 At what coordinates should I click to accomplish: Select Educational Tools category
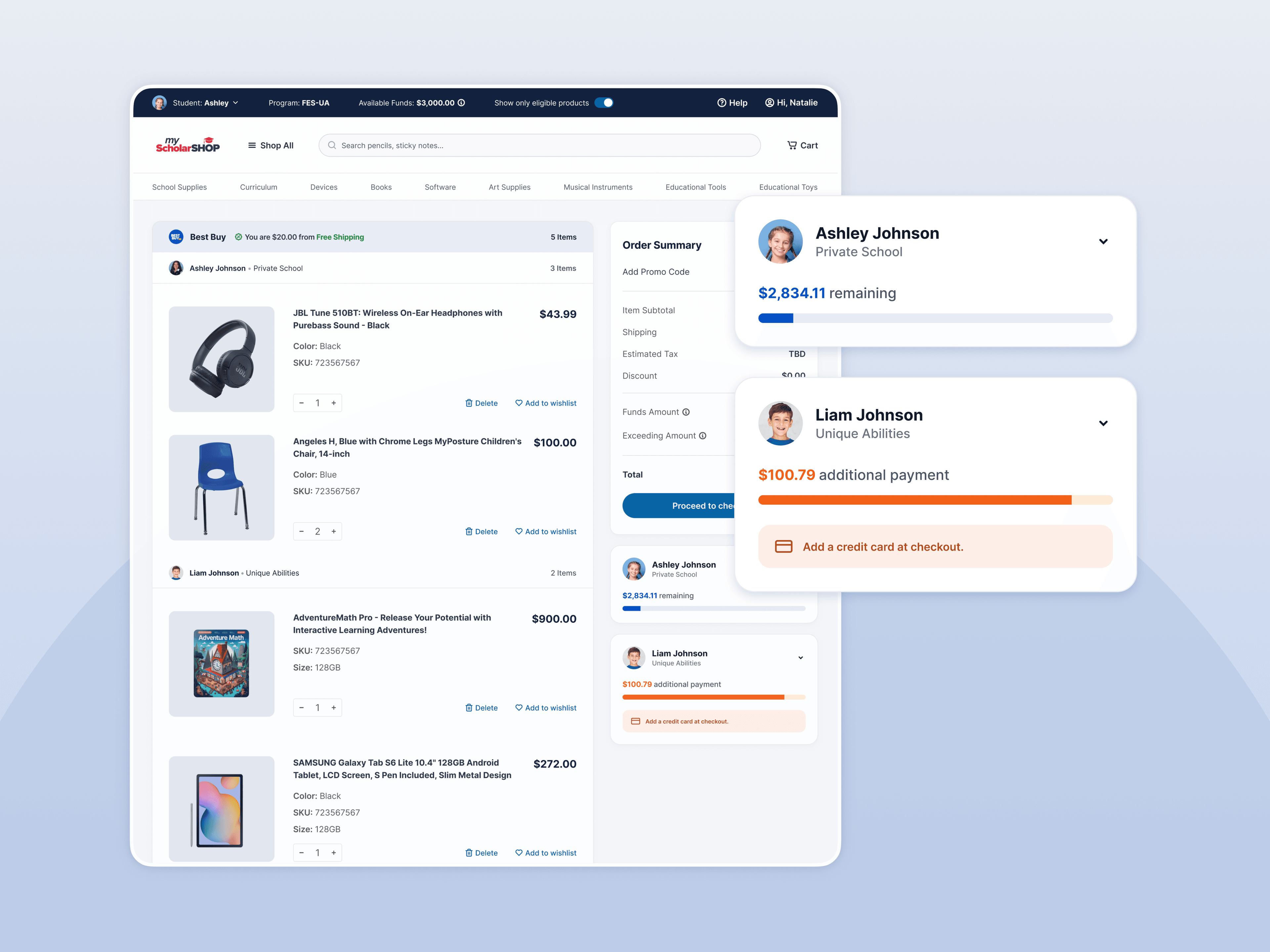695,187
